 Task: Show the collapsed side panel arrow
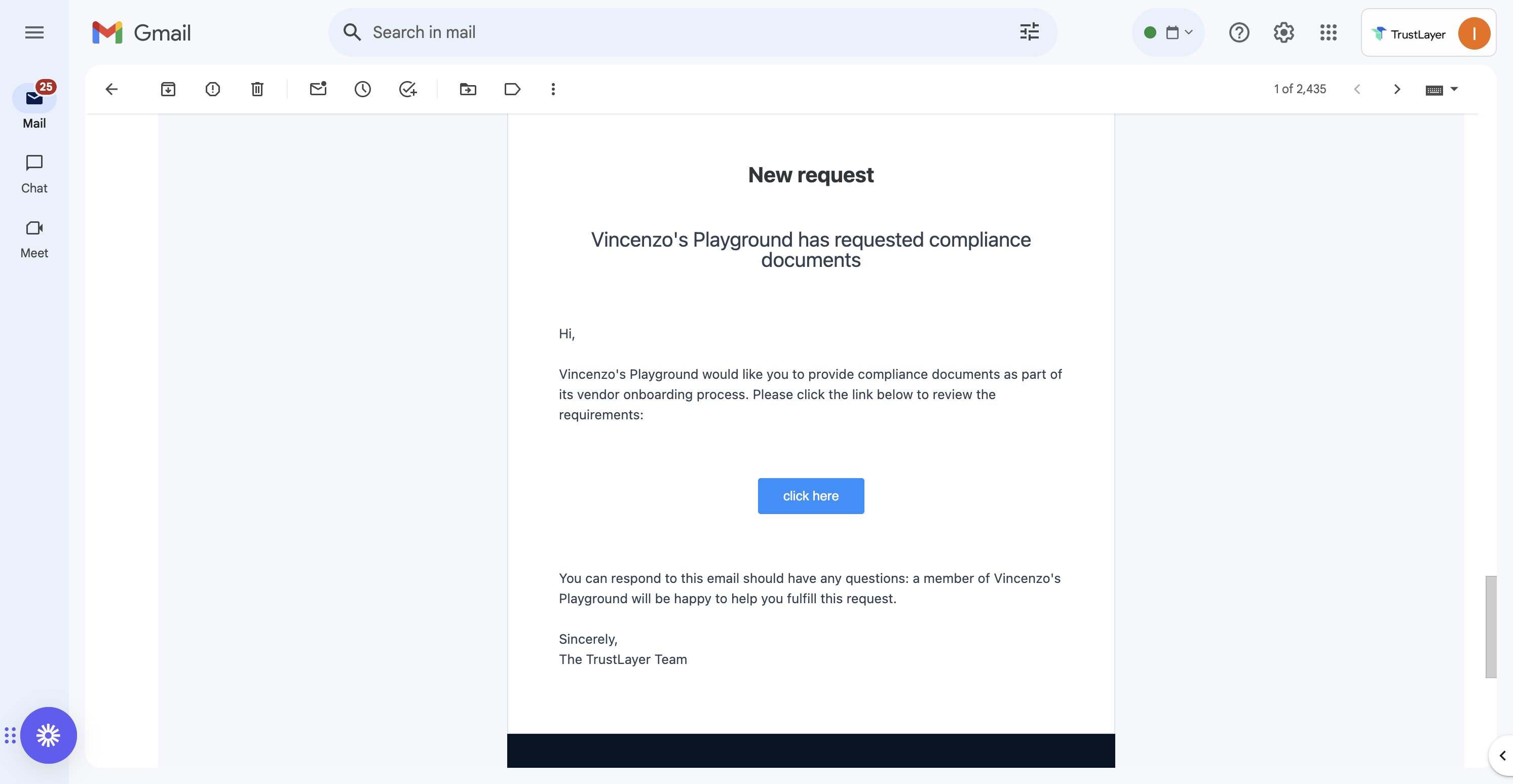1502,755
